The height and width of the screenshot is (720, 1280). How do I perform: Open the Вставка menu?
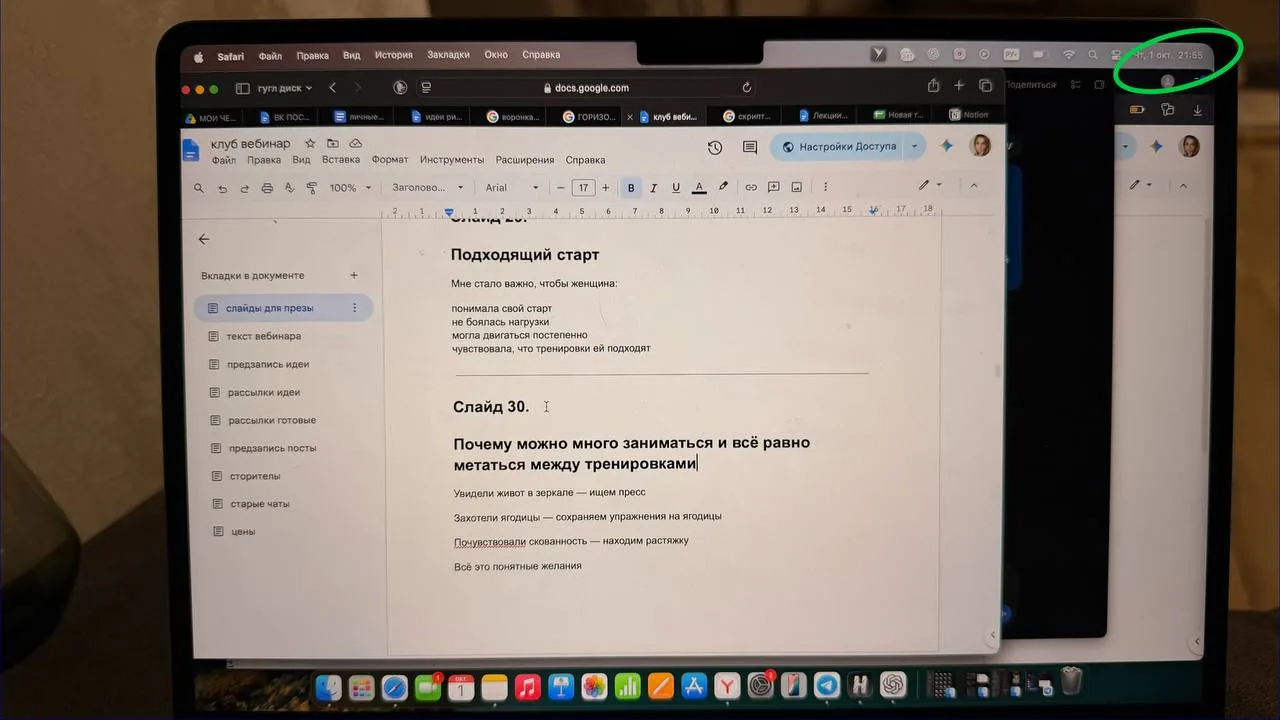(341, 160)
